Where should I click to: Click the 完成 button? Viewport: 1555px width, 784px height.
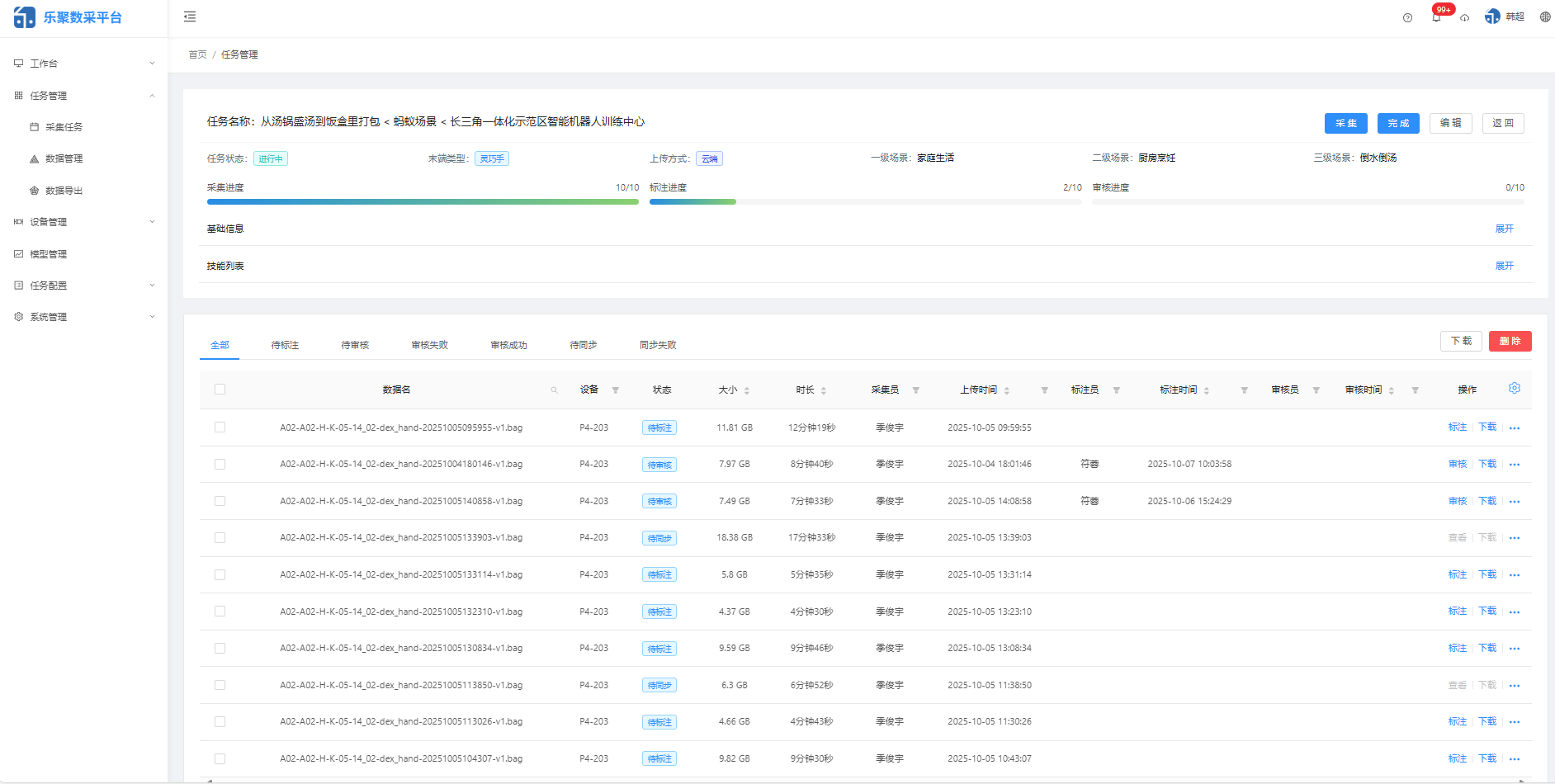click(1398, 123)
